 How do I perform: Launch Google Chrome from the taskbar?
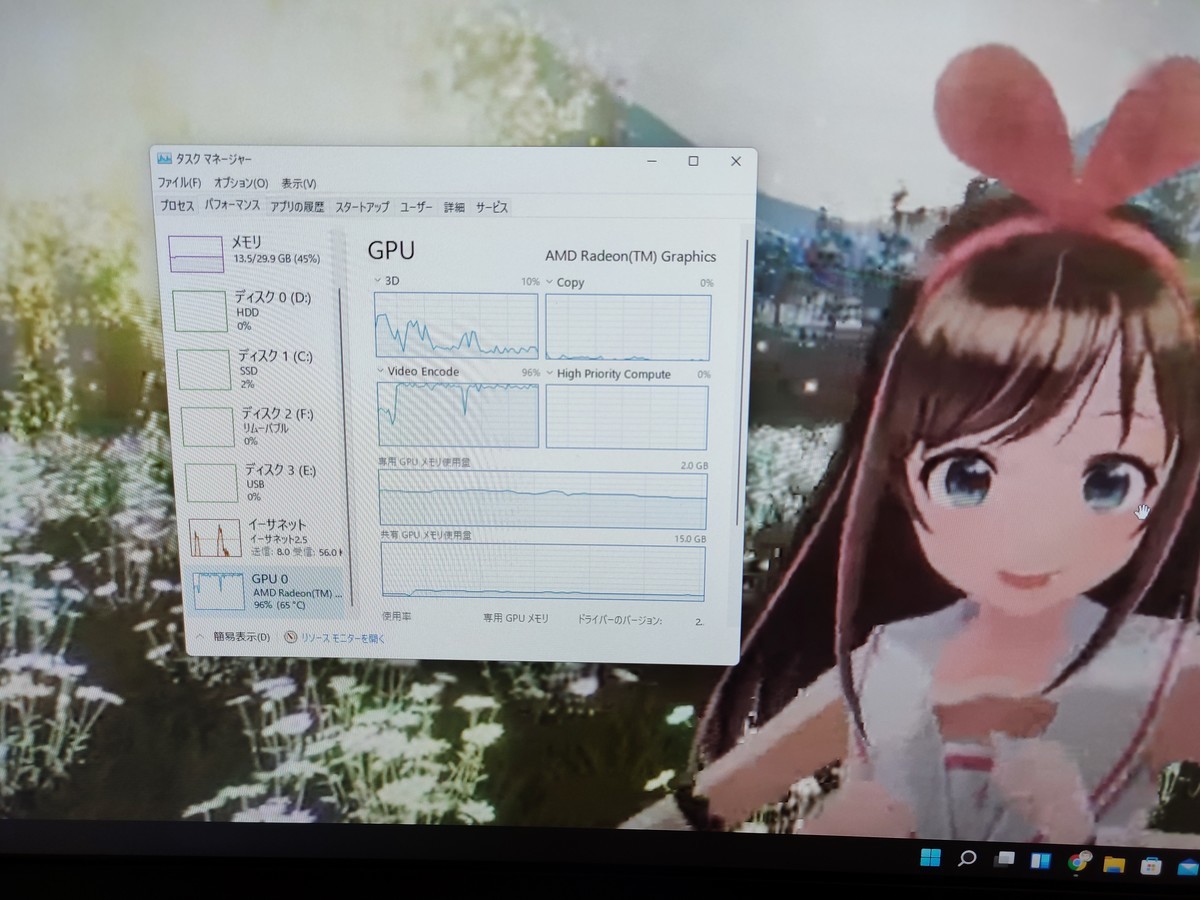1078,861
